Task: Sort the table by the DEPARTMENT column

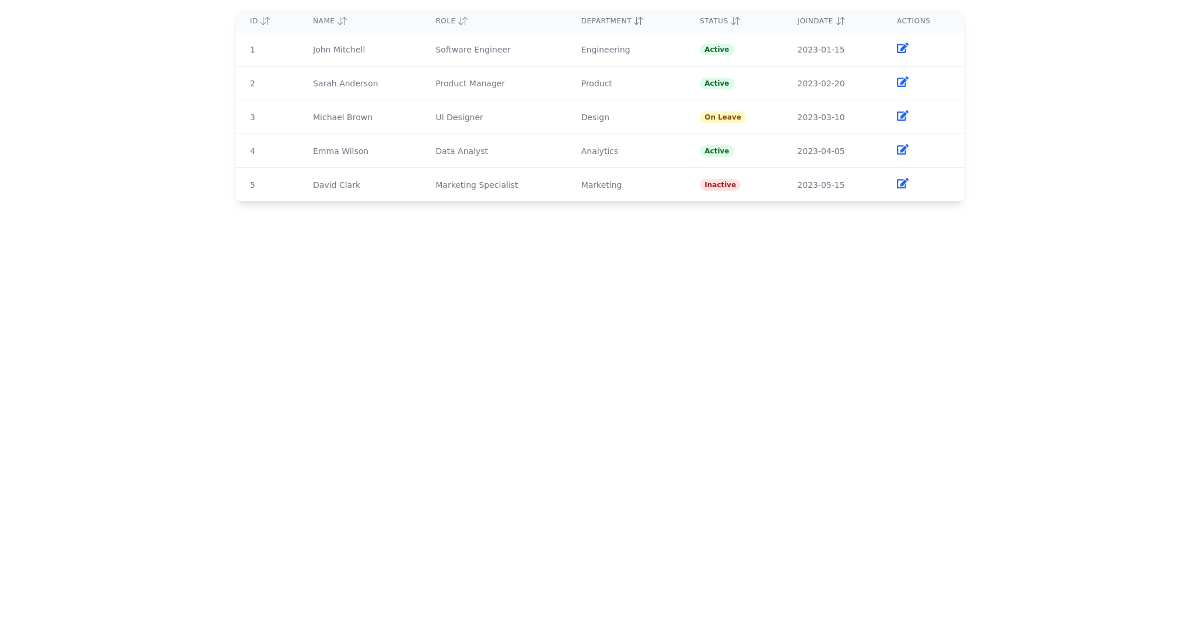Action: 639,20
